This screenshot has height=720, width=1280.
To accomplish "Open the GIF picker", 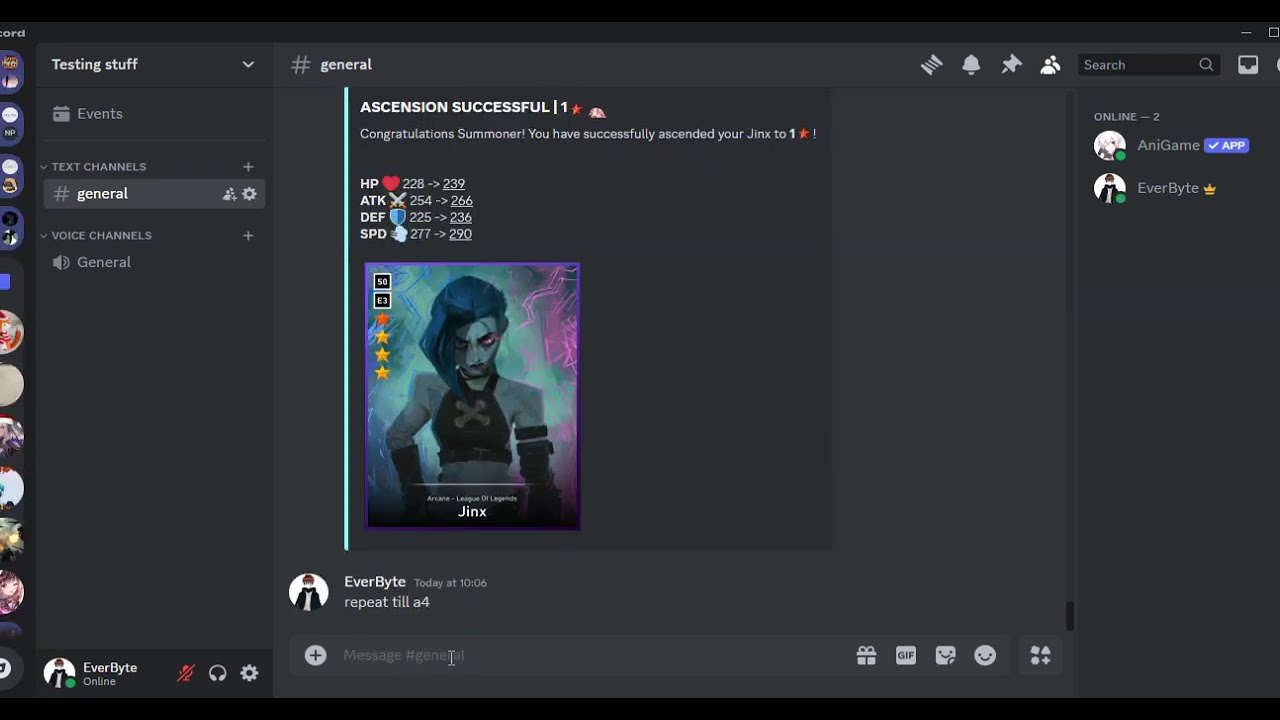I will point(906,656).
